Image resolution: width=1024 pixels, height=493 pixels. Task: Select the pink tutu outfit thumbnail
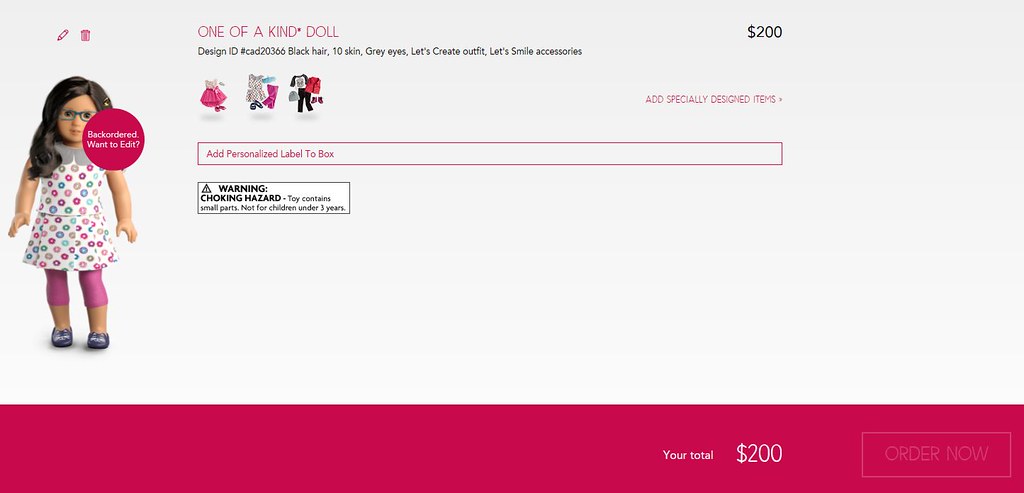[213, 95]
